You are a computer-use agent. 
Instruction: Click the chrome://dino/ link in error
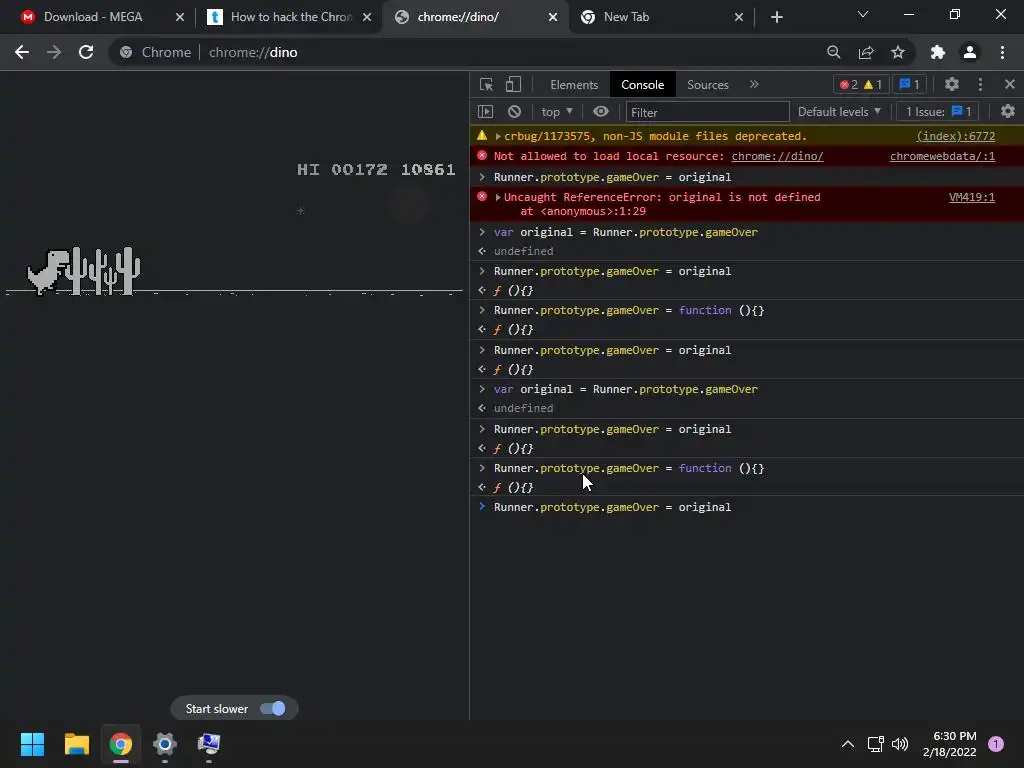777,156
